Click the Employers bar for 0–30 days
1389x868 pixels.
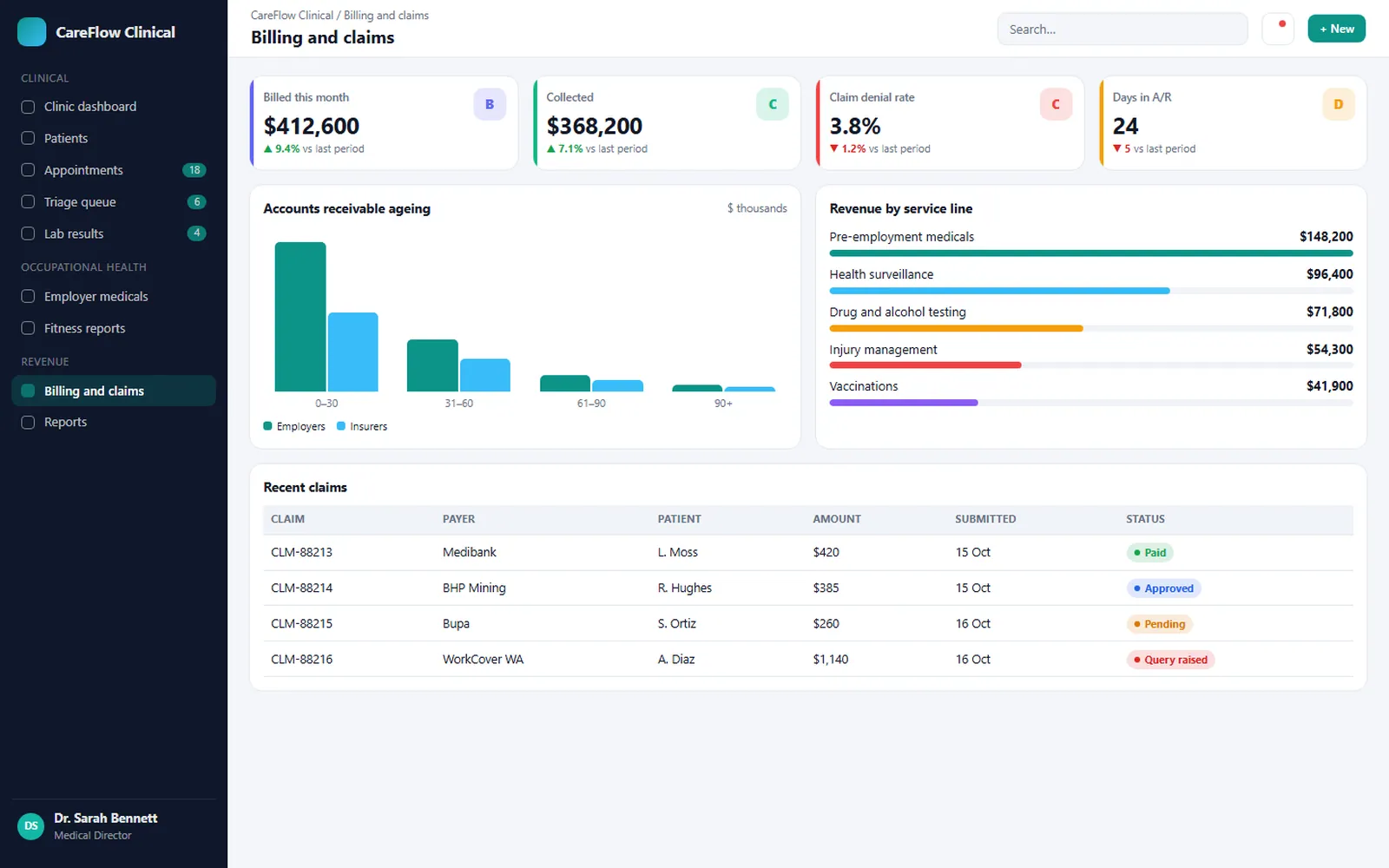click(300, 317)
